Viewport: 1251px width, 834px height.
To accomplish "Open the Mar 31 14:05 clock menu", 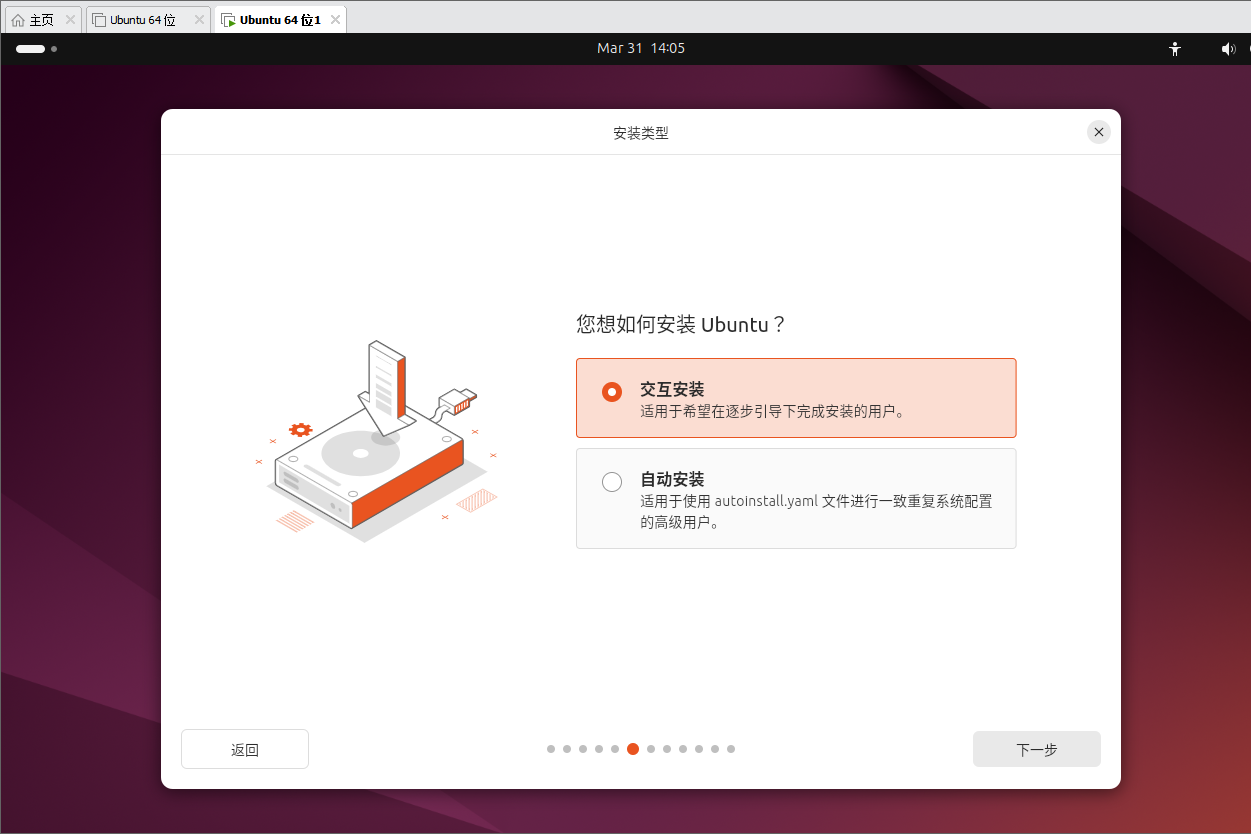I will click(x=641, y=48).
